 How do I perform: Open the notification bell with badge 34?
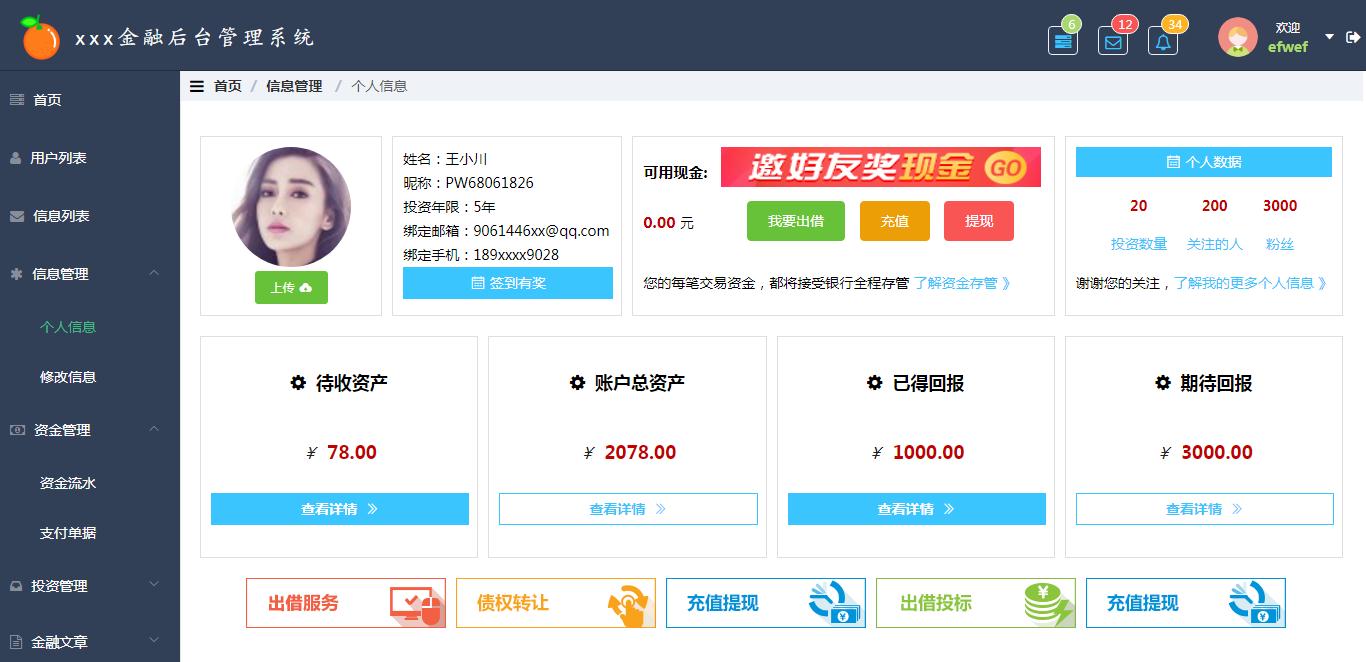pyautogui.click(x=1163, y=41)
